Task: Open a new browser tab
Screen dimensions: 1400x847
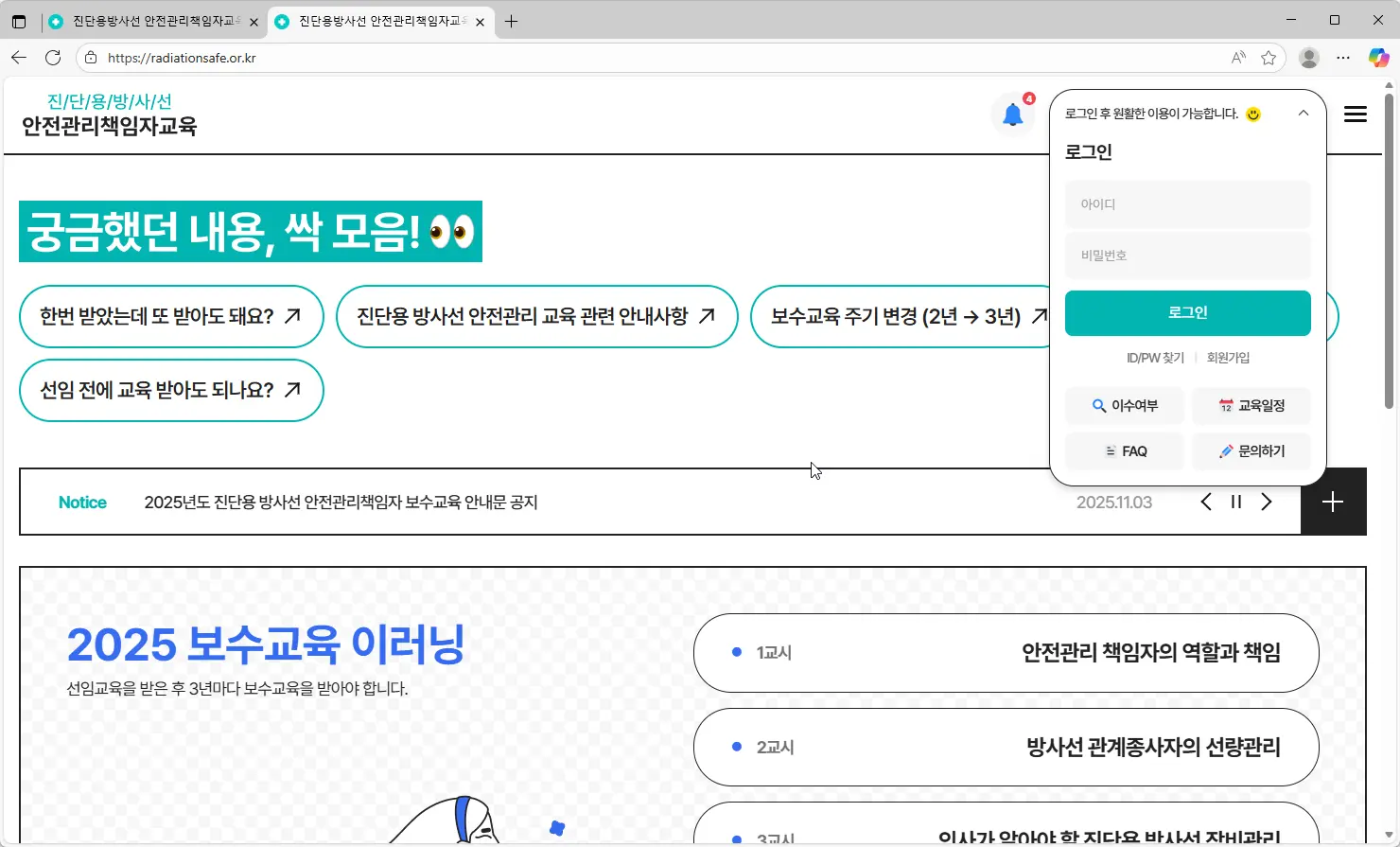Action: tap(512, 20)
